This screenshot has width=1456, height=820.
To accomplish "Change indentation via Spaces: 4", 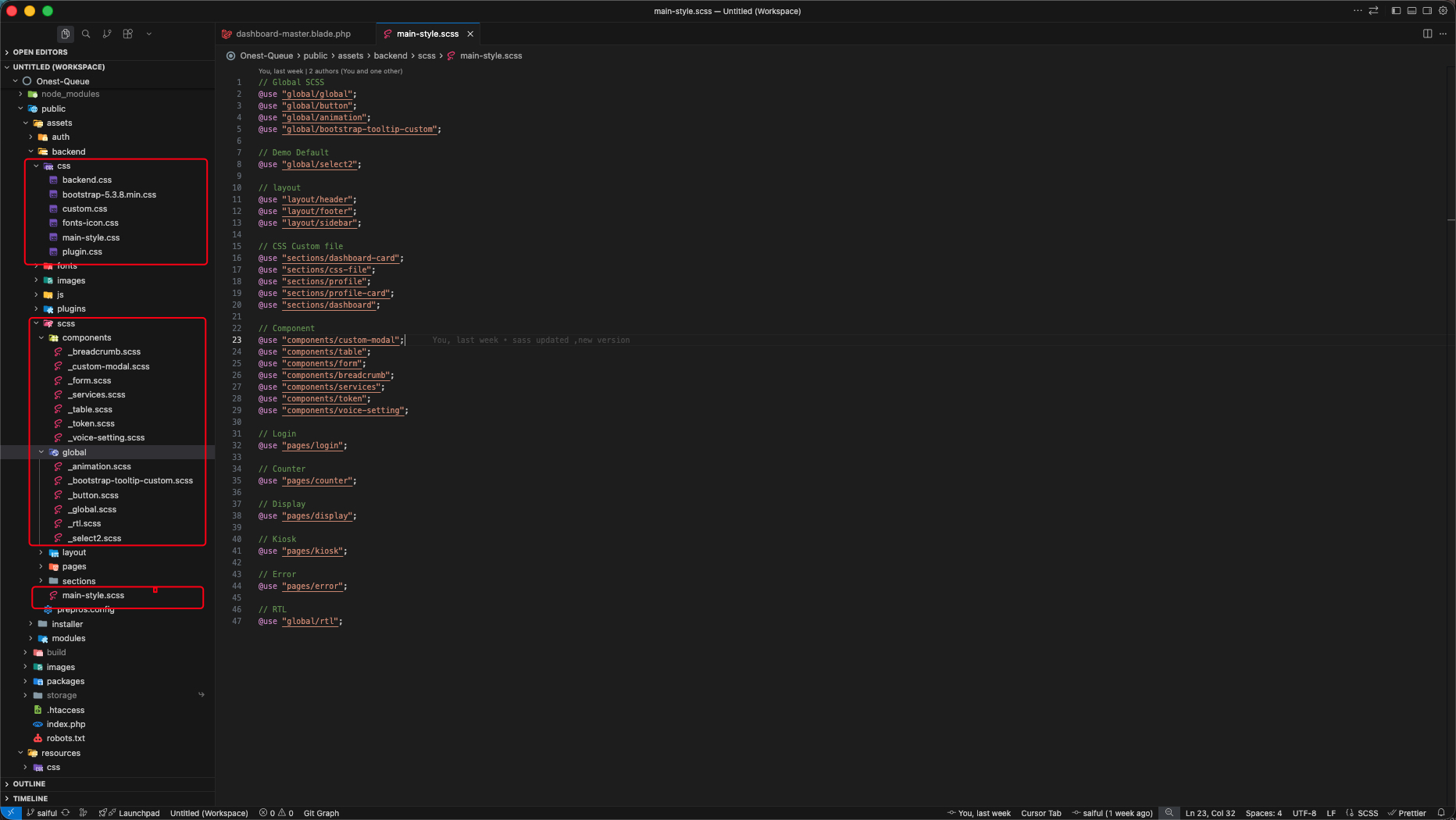I will [1263, 813].
